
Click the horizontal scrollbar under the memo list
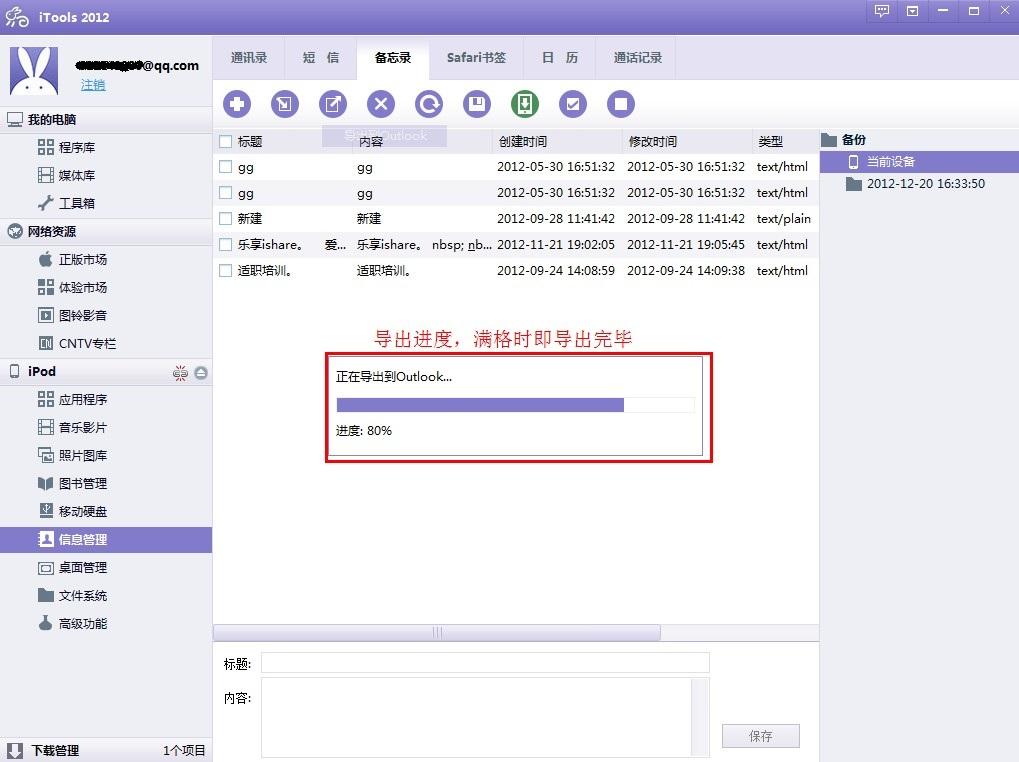pos(437,632)
